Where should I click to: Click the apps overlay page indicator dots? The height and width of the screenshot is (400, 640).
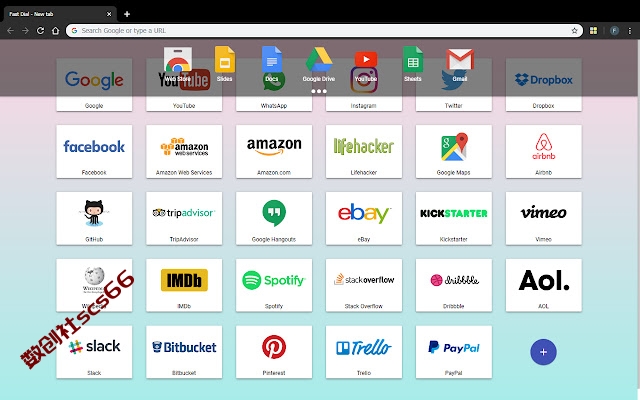pyautogui.click(x=319, y=91)
